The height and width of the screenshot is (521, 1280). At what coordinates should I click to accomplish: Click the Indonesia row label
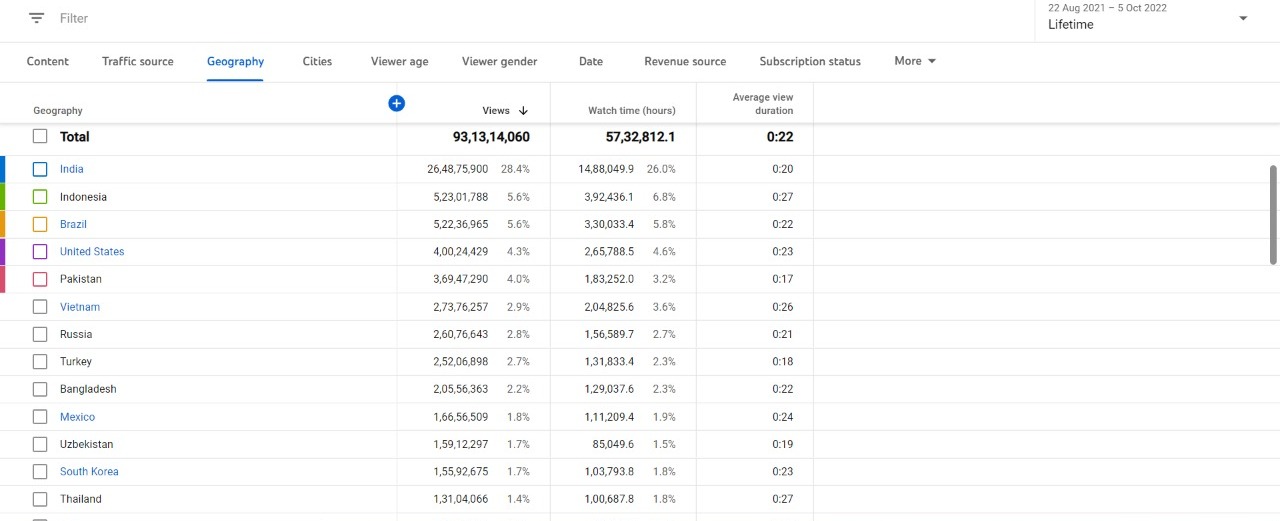click(83, 197)
